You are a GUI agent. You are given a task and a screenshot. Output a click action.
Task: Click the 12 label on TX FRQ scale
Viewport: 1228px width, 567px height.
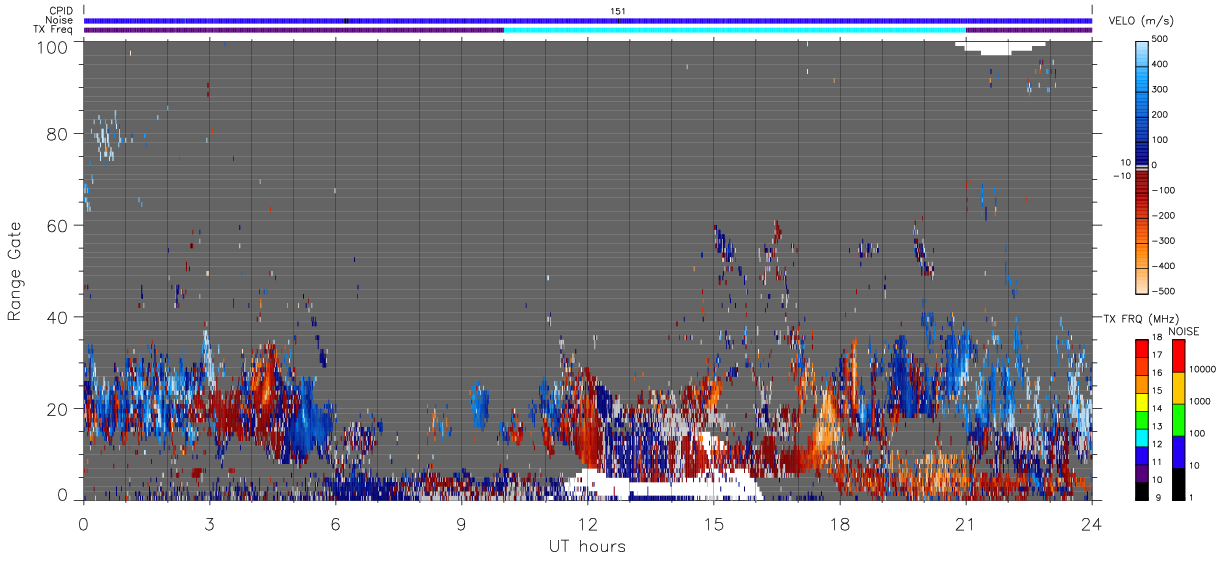pos(1159,445)
